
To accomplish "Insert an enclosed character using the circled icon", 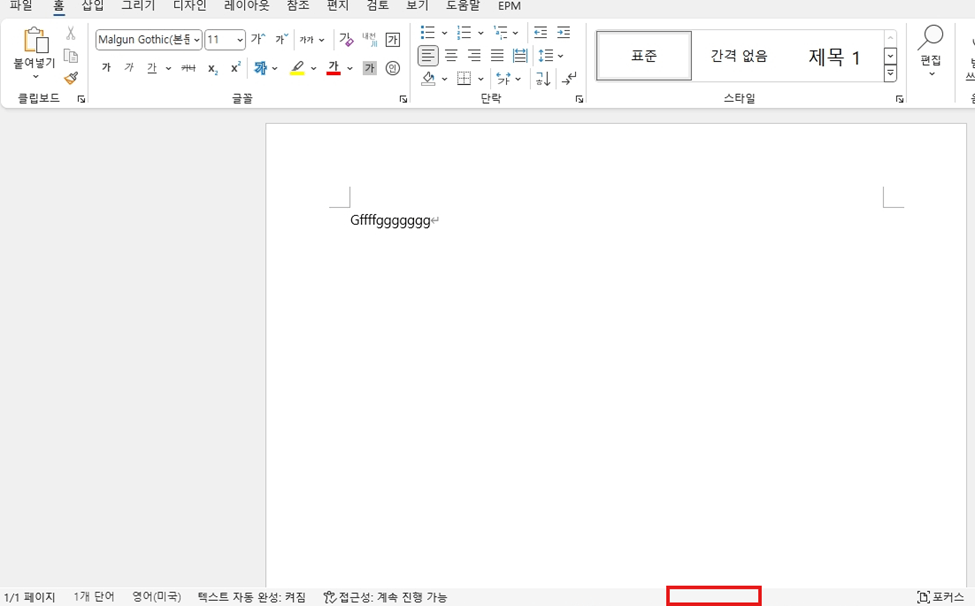I will click(393, 68).
